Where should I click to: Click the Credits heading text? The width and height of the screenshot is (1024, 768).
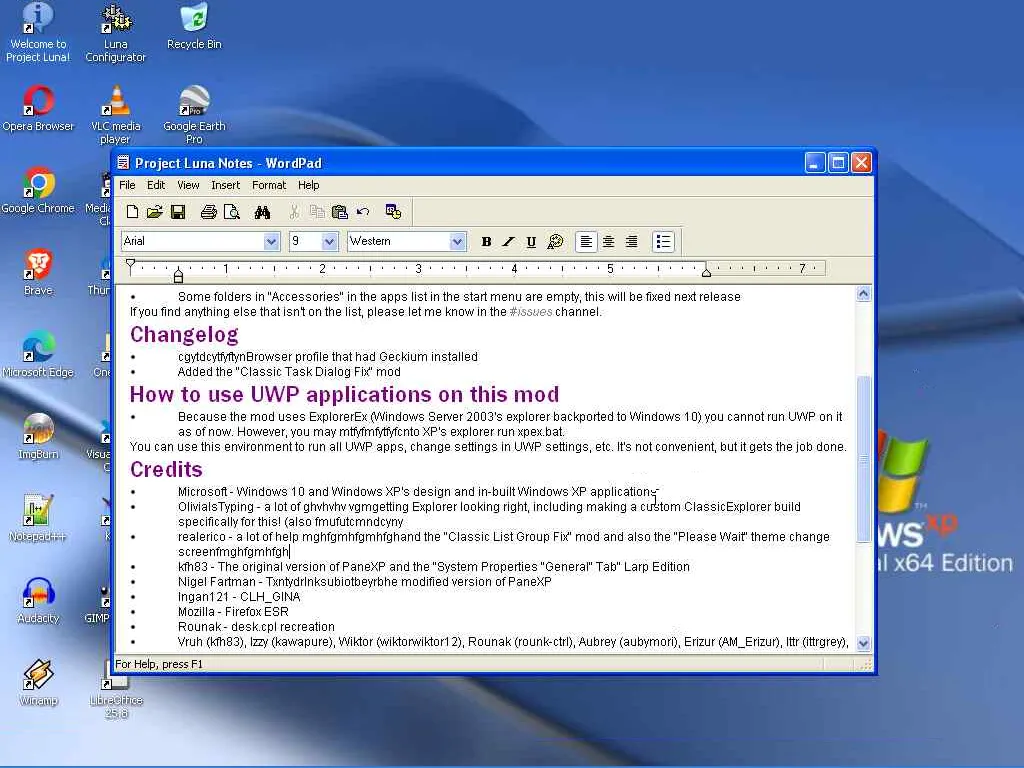coord(166,470)
